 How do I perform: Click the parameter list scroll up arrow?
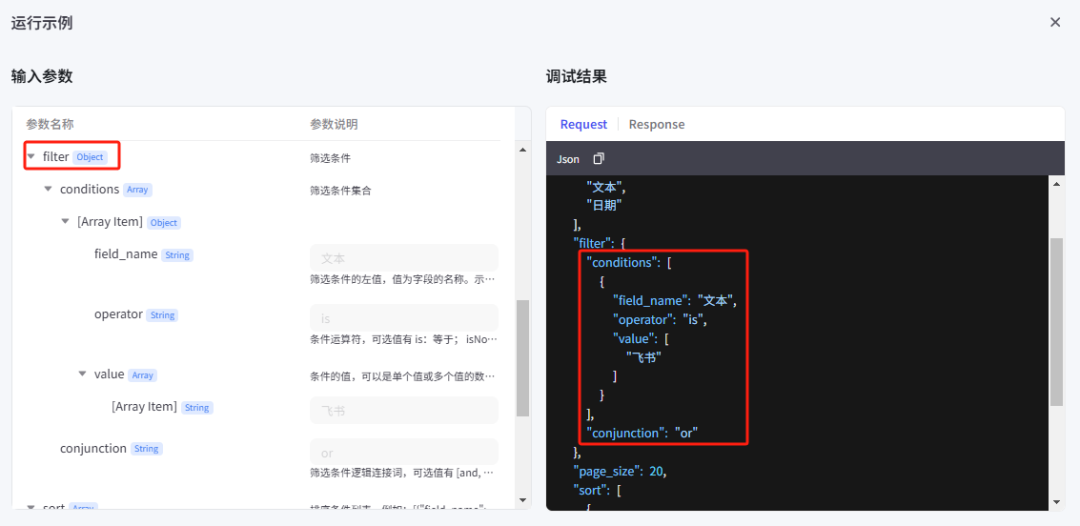tap(523, 149)
